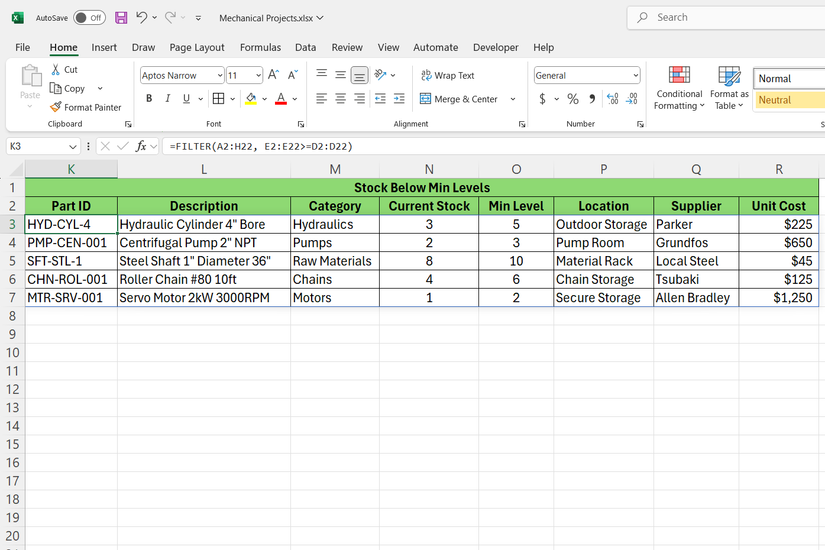Align text left

pyautogui.click(x=321, y=98)
